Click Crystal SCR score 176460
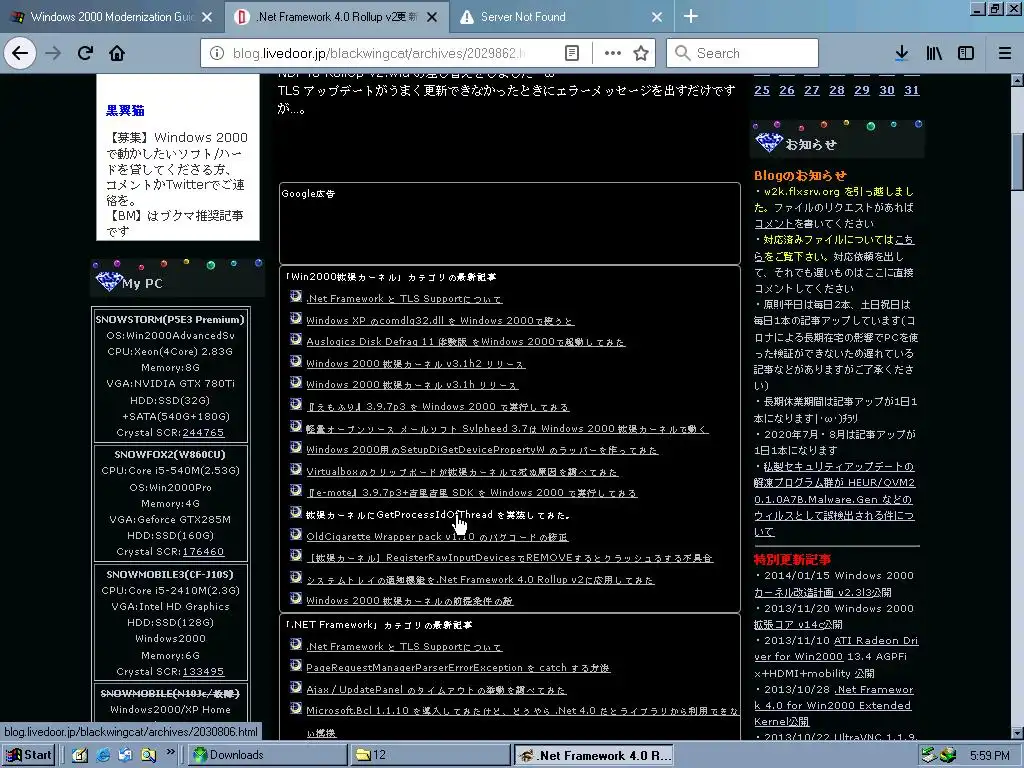The image size is (1024, 768). coord(203,551)
